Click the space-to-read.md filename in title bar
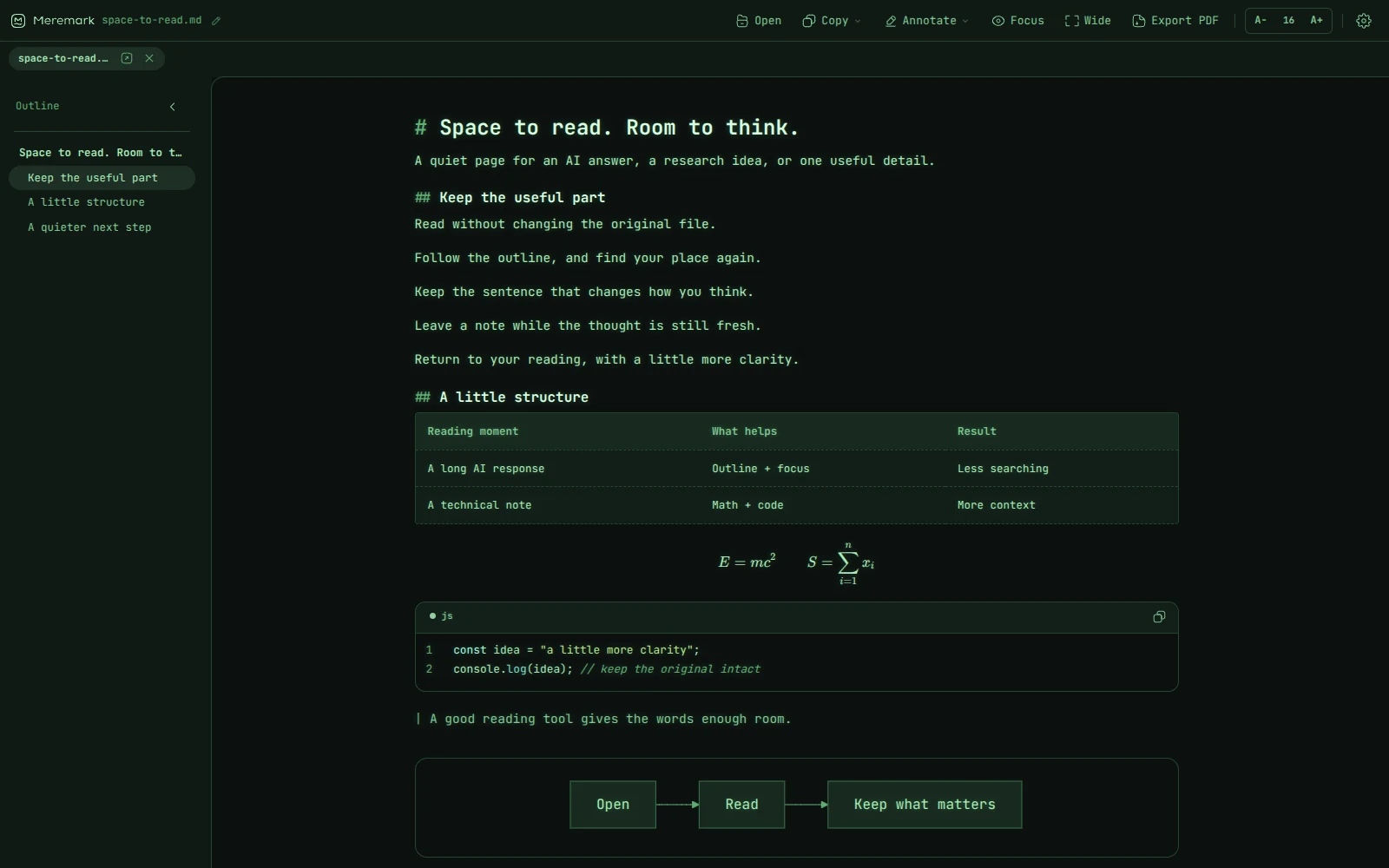Image resolution: width=1389 pixels, height=868 pixels. click(x=152, y=21)
